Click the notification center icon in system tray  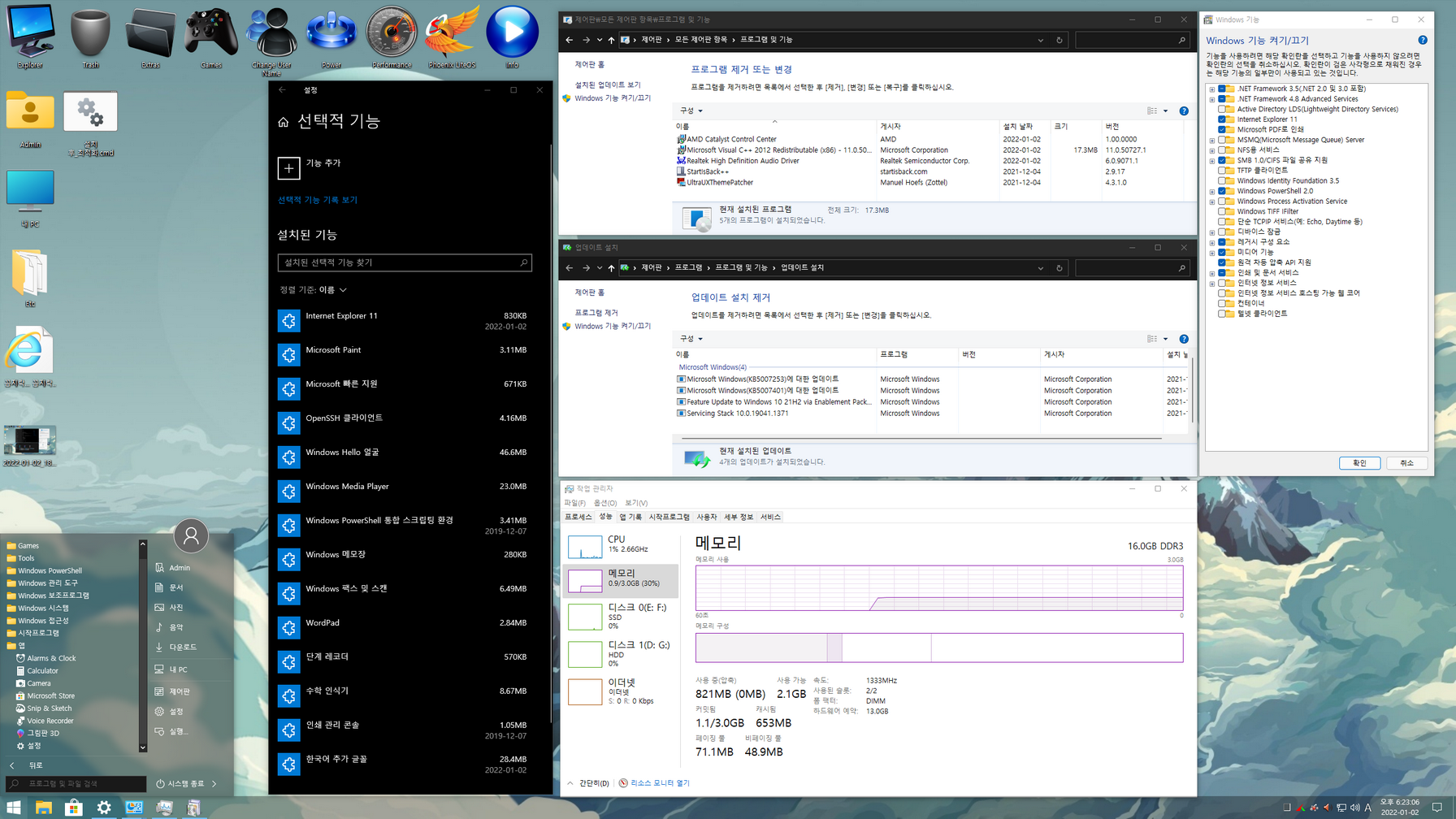(x=1437, y=808)
